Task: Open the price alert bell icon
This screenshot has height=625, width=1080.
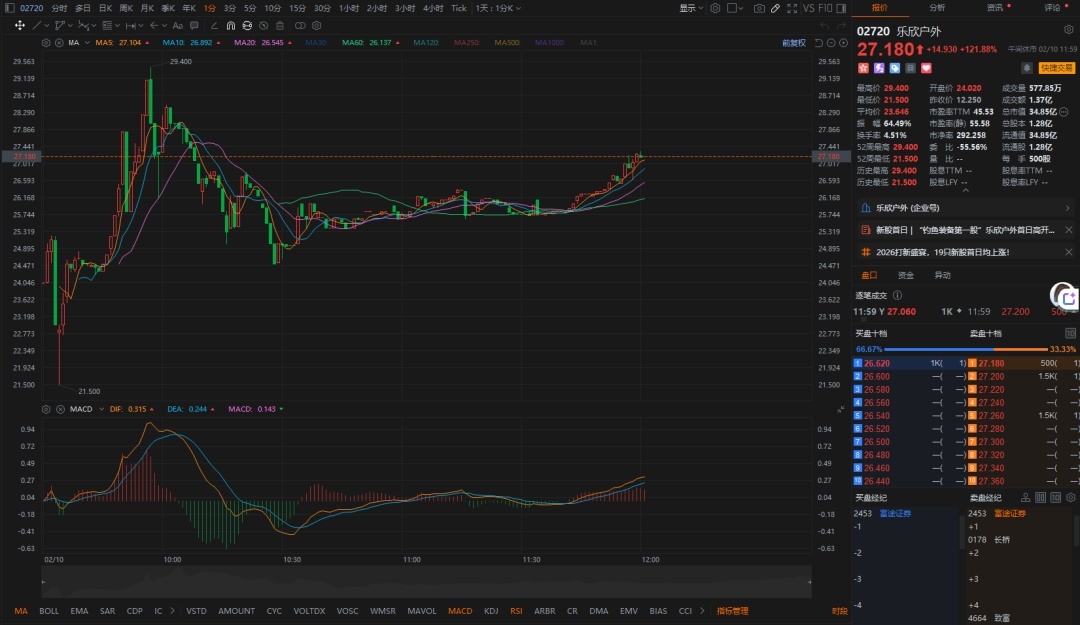Action: point(1026,68)
